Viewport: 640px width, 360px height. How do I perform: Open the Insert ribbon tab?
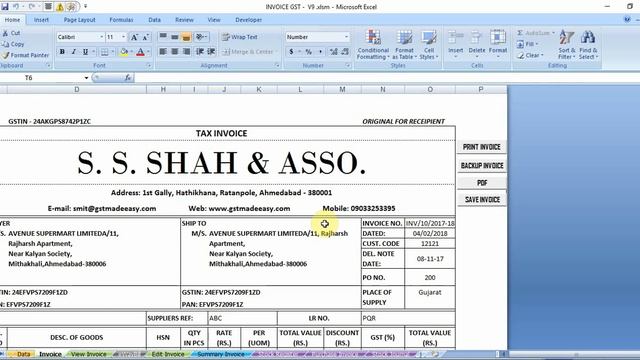click(x=41, y=20)
